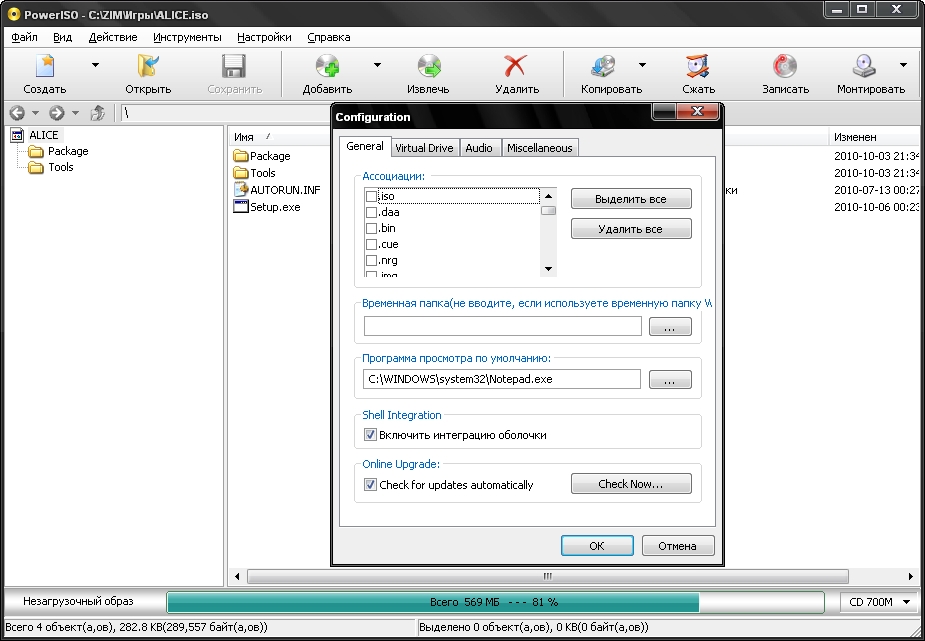Click Изменен column header
The height and width of the screenshot is (641, 925).
[875, 137]
